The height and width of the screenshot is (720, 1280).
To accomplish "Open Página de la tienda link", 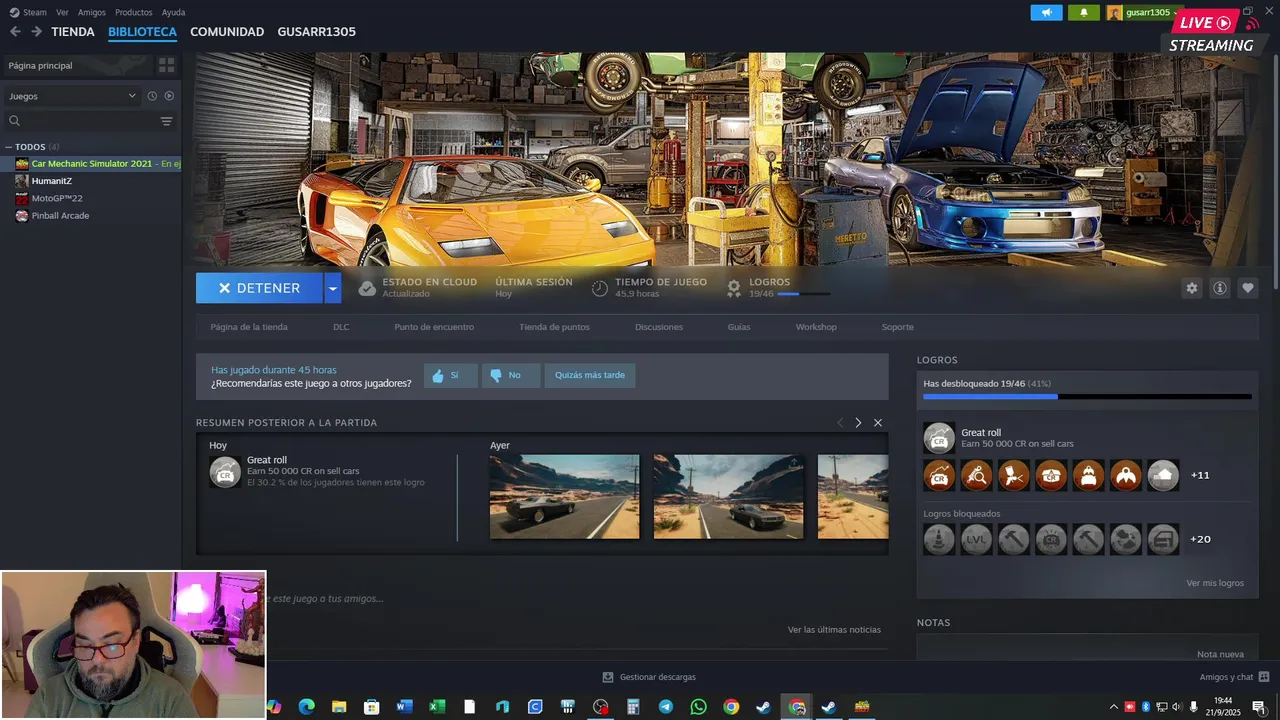I will click(x=249, y=327).
